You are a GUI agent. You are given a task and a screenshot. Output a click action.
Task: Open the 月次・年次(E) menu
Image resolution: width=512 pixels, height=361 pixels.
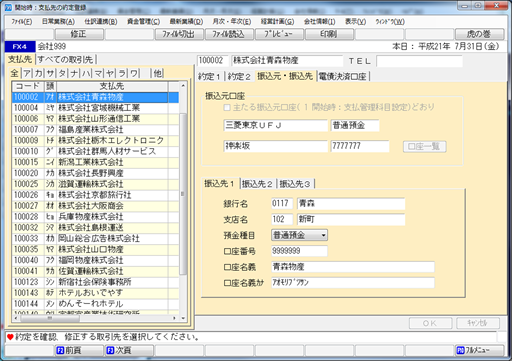232,22
